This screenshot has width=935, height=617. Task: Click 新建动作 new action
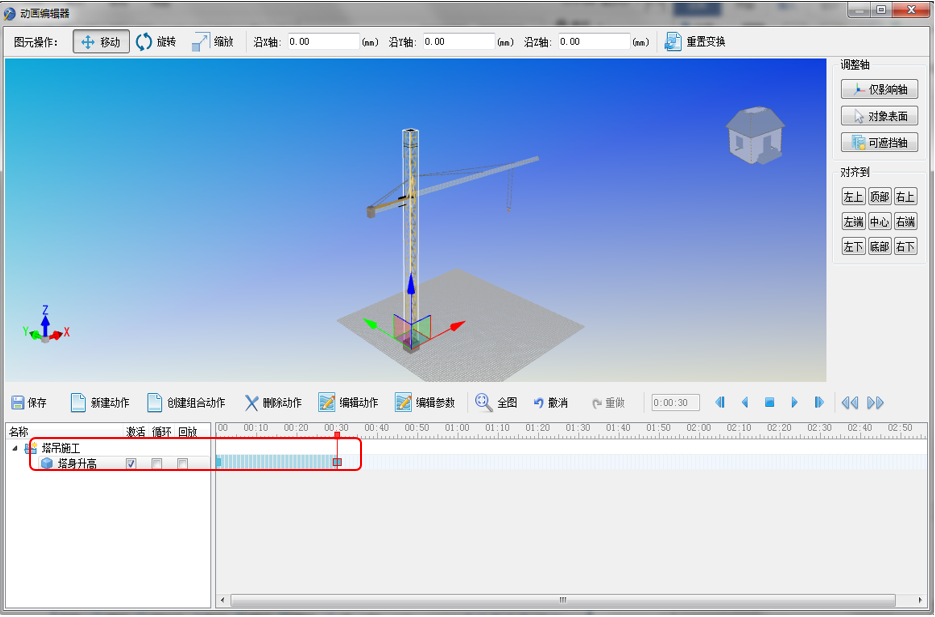click(100, 403)
